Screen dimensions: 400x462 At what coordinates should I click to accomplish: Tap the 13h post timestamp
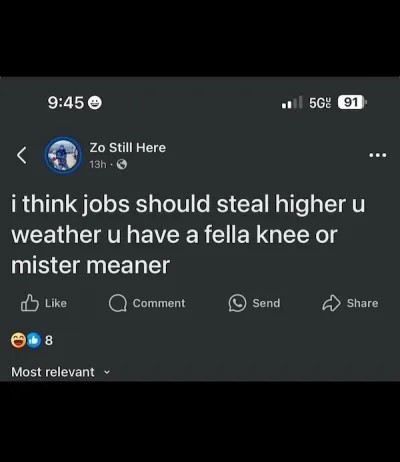[x=98, y=164]
